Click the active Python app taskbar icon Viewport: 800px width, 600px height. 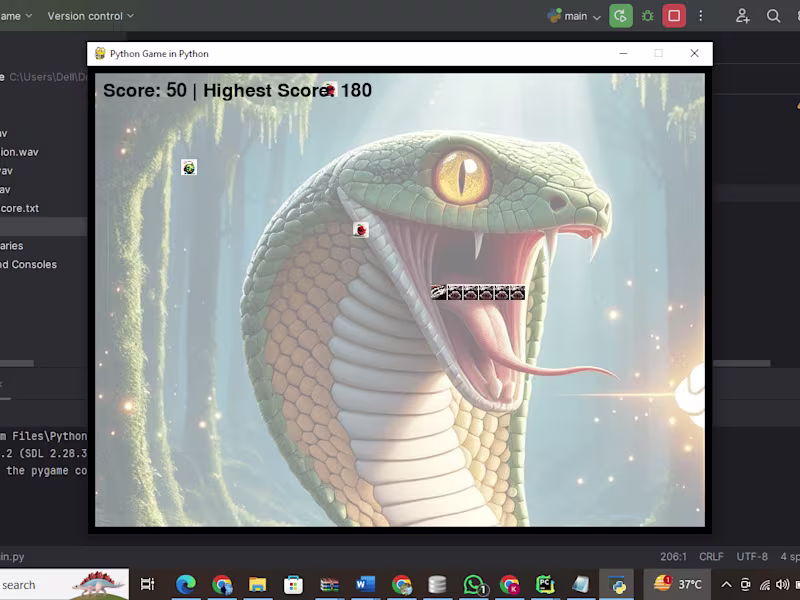[616, 585]
